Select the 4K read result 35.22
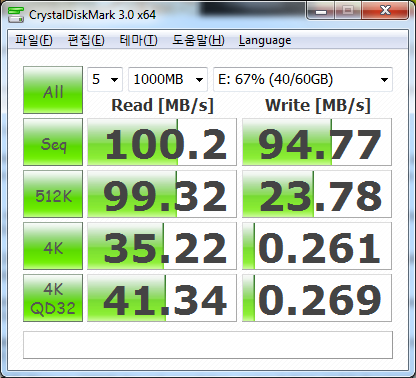Screen dimensions: 416x378 (x=162, y=246)
